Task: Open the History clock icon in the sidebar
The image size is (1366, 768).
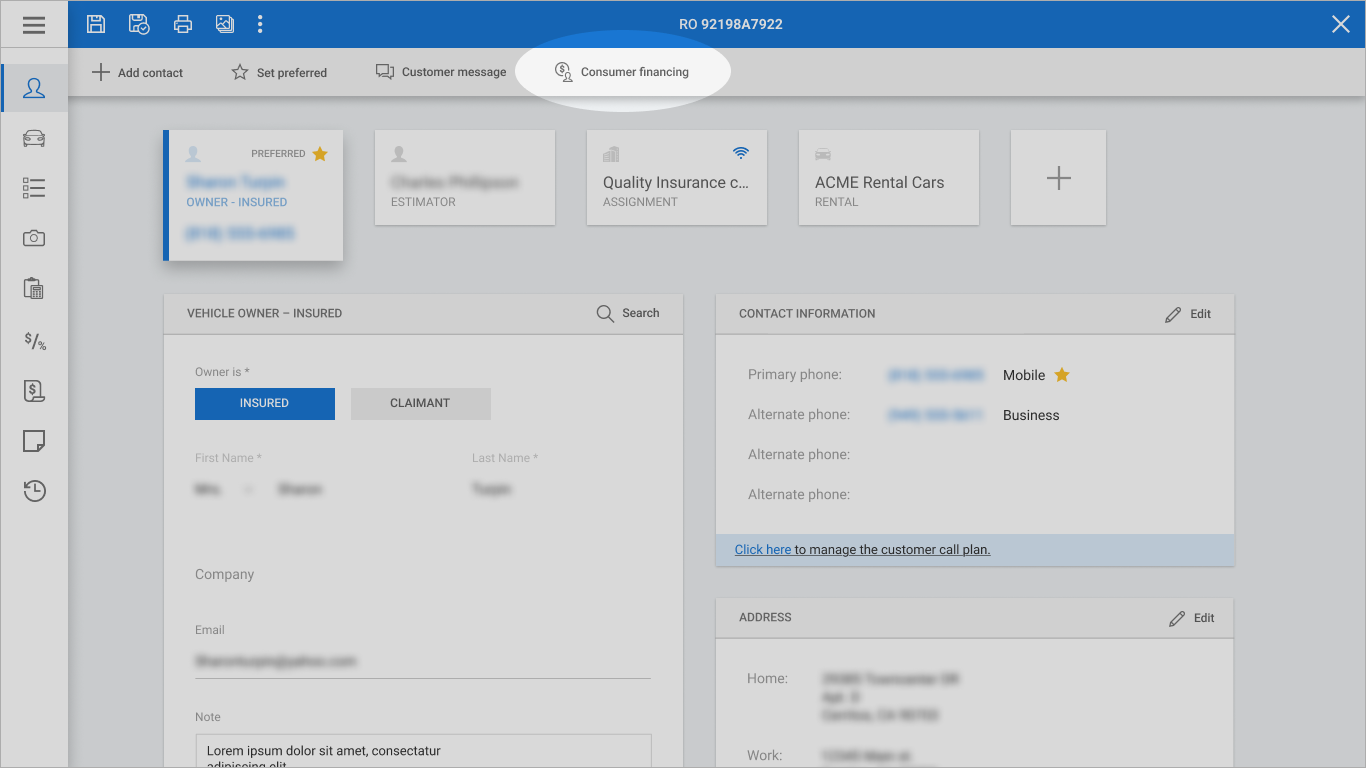Action: point(34,491)
